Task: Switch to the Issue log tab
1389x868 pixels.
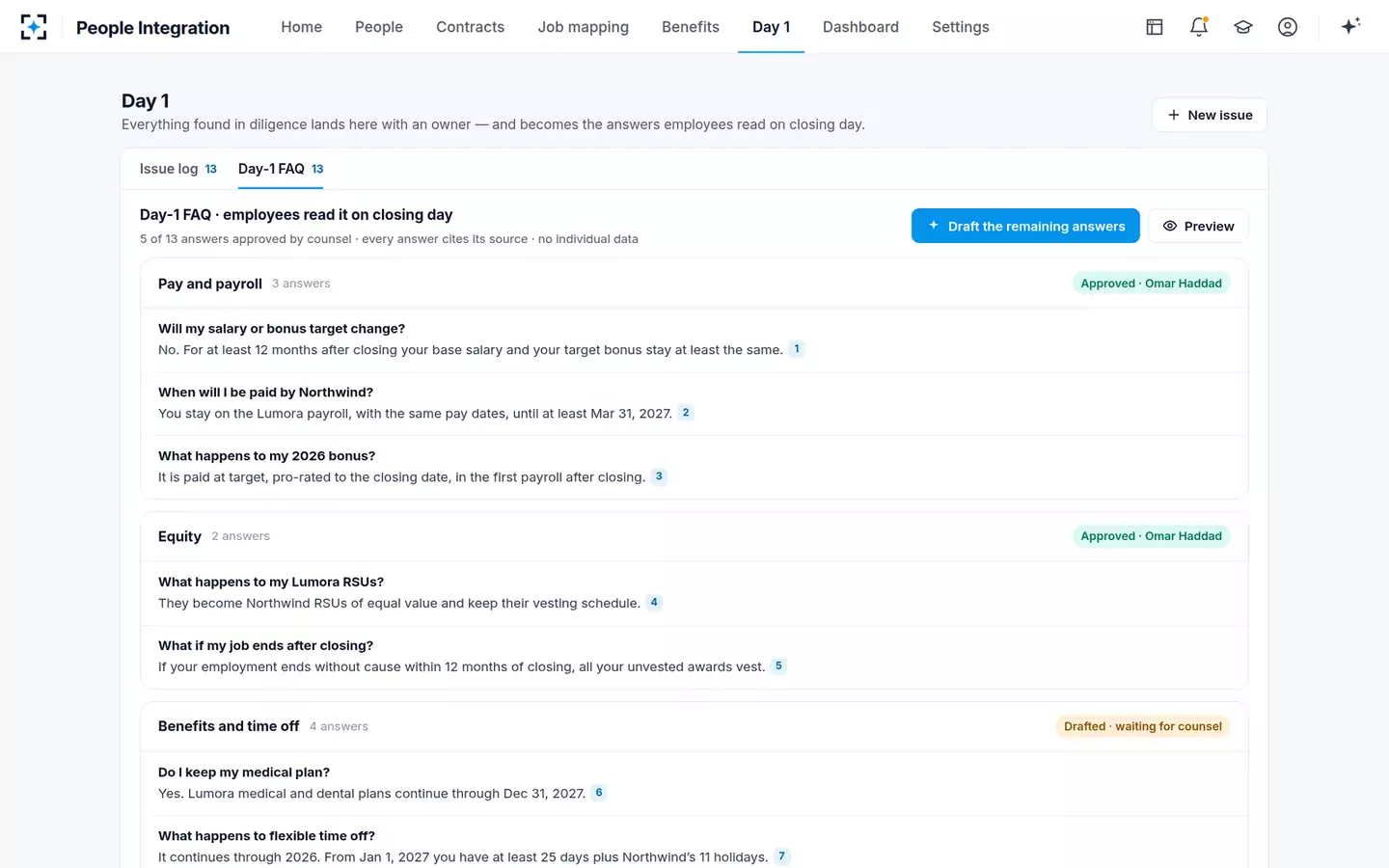Action: coord(178,169)
